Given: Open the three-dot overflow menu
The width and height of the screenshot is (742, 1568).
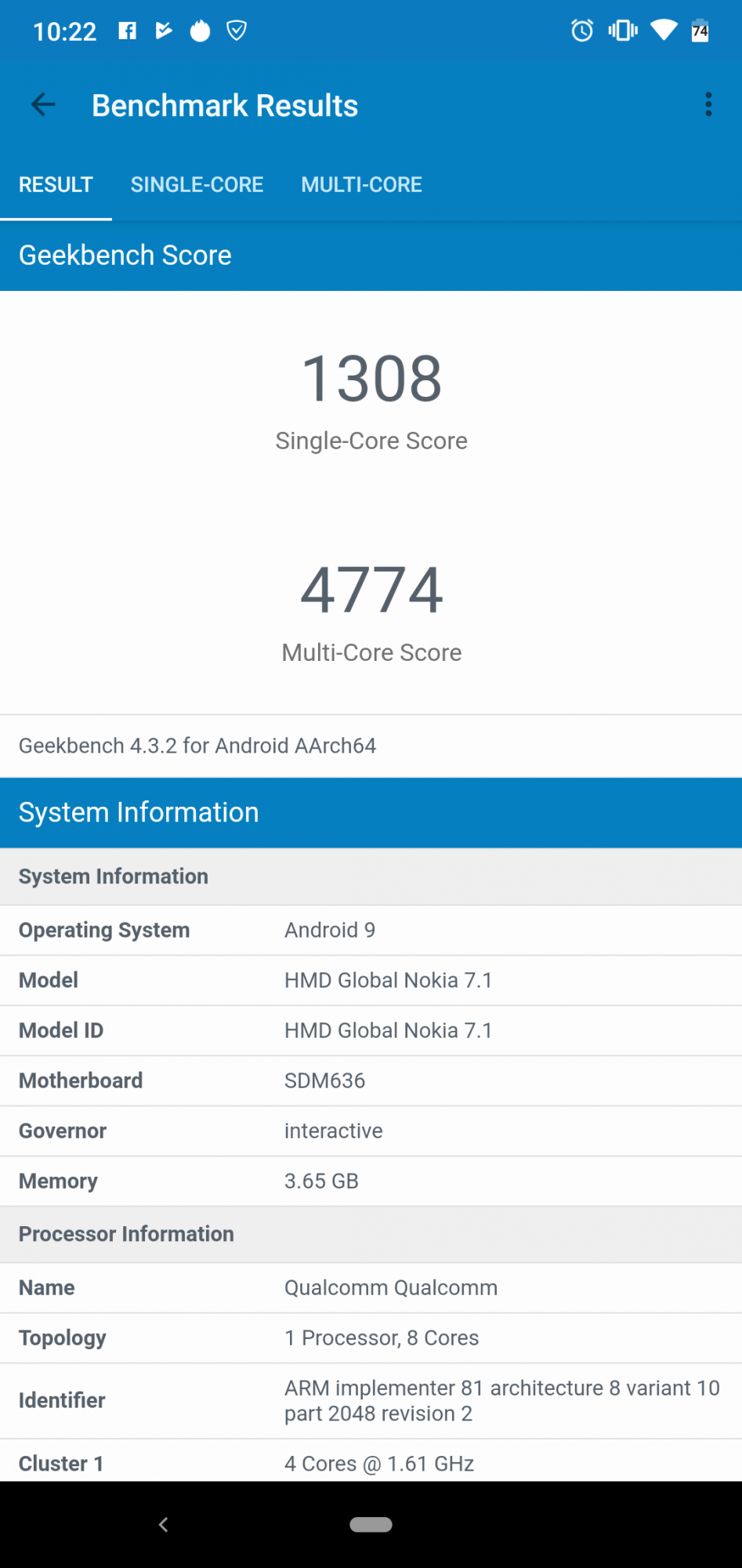Looking at the screenshot, I should [708, 105].
